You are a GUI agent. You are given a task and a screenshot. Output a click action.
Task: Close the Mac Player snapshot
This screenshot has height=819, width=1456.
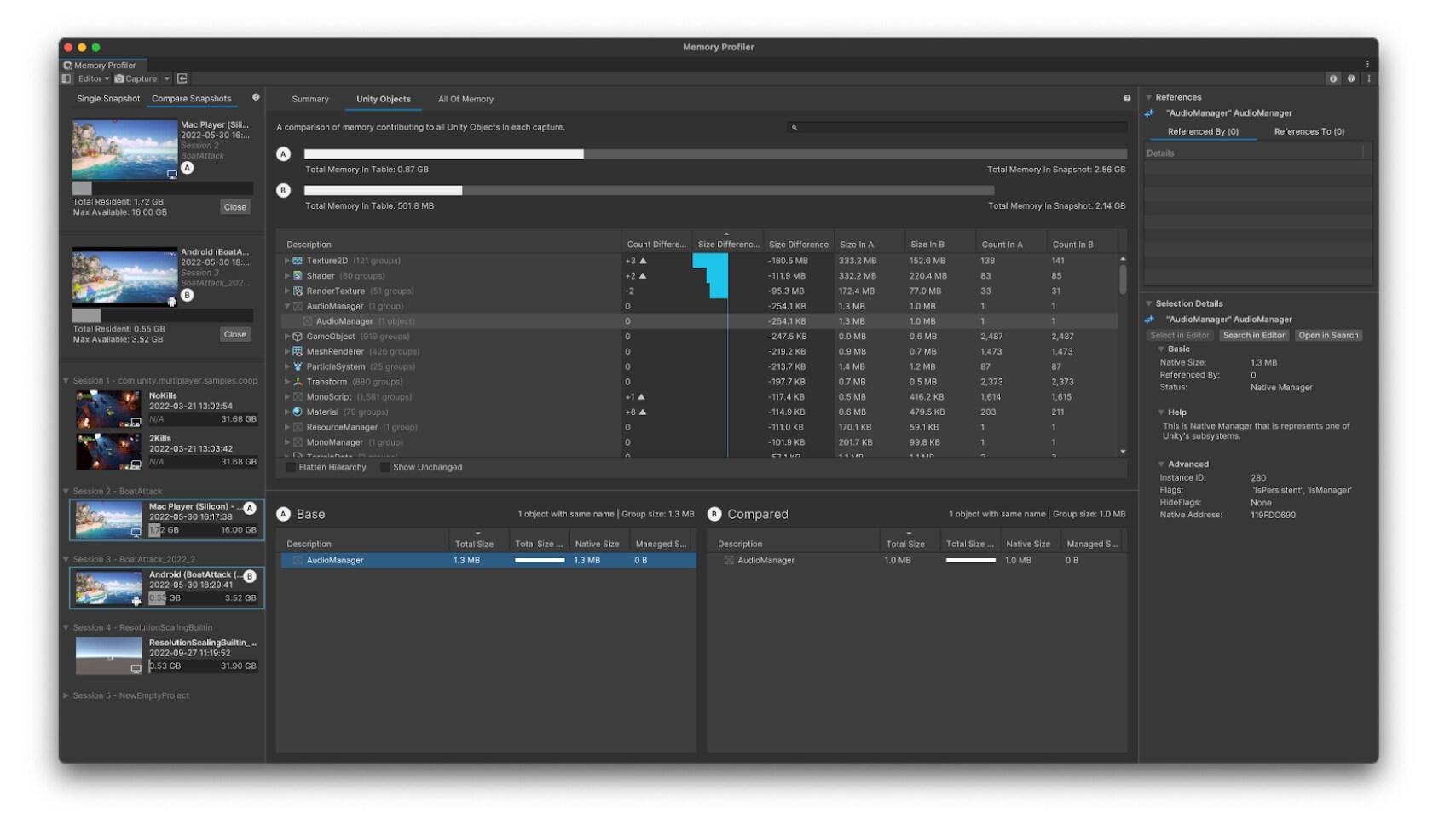234,206
